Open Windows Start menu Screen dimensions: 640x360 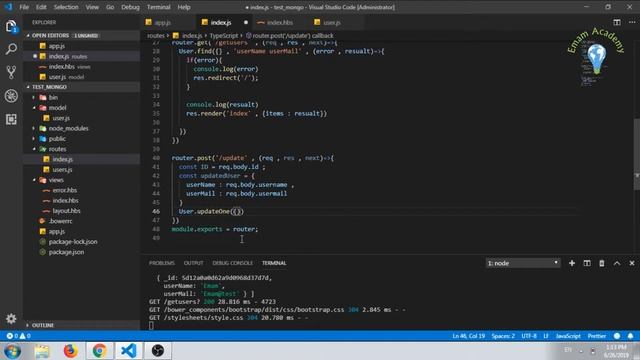click(x=12, y=351)
